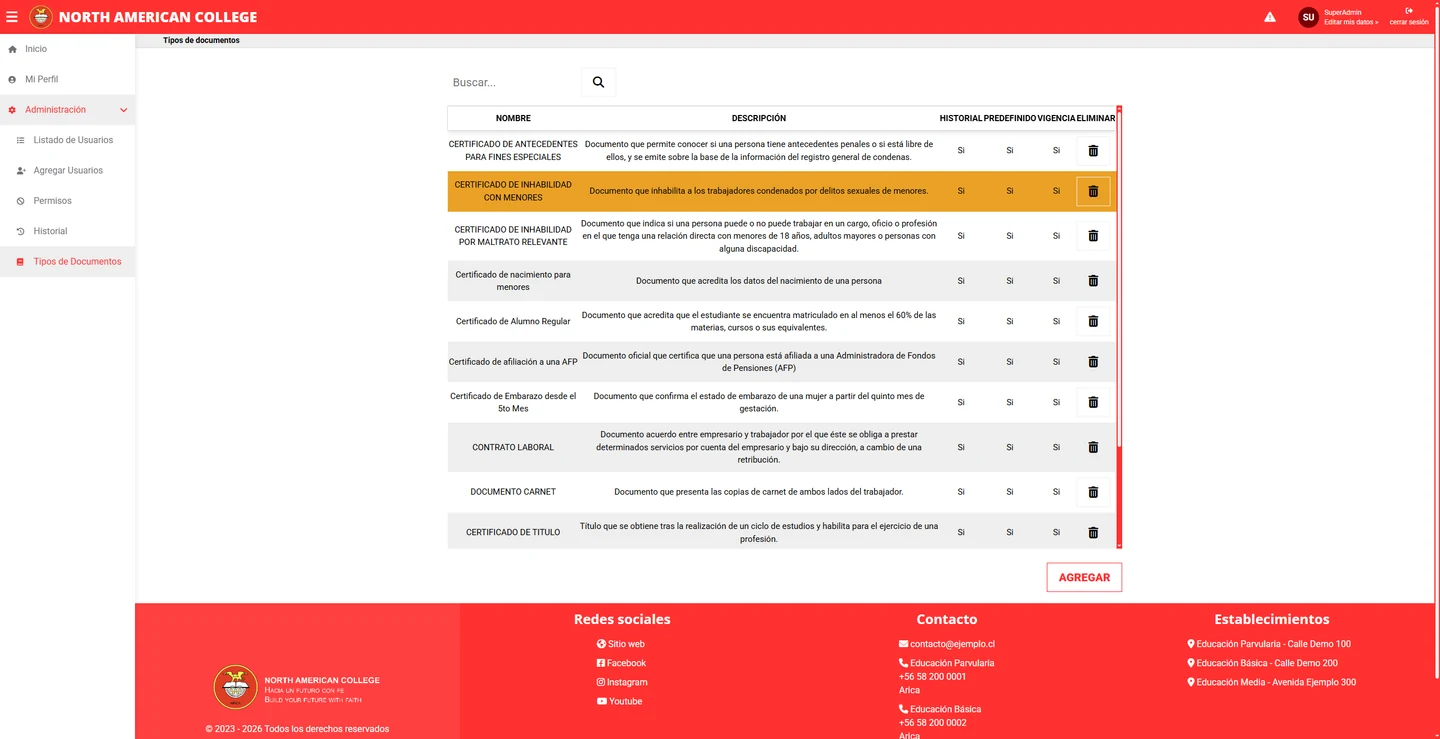The width and height of the screenshot is (1440, 739).
Task: Click the Tipos de Documentos icon in sidebar
Action: coord(21,262)
